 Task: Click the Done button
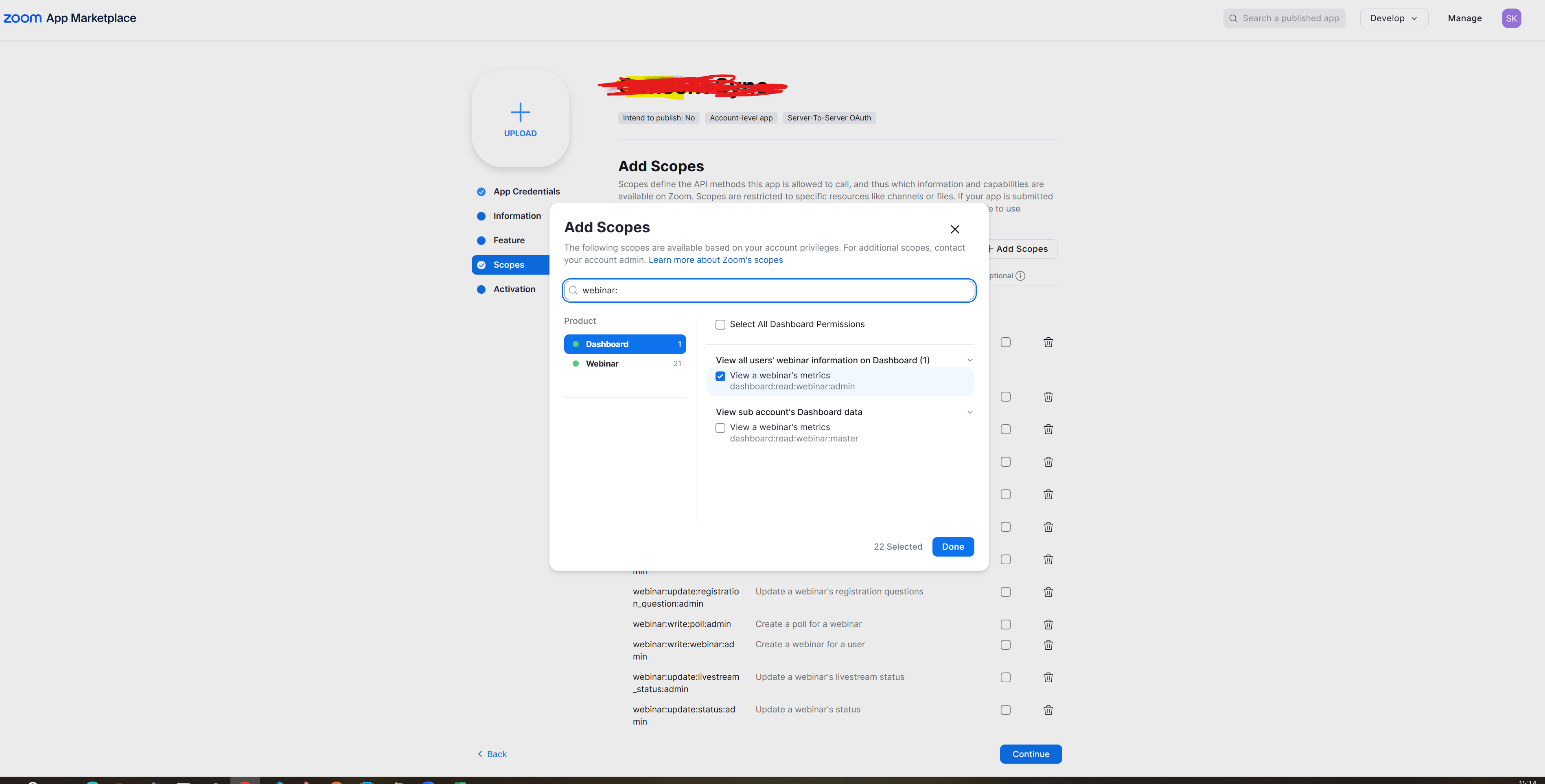[x=952, y=547]
